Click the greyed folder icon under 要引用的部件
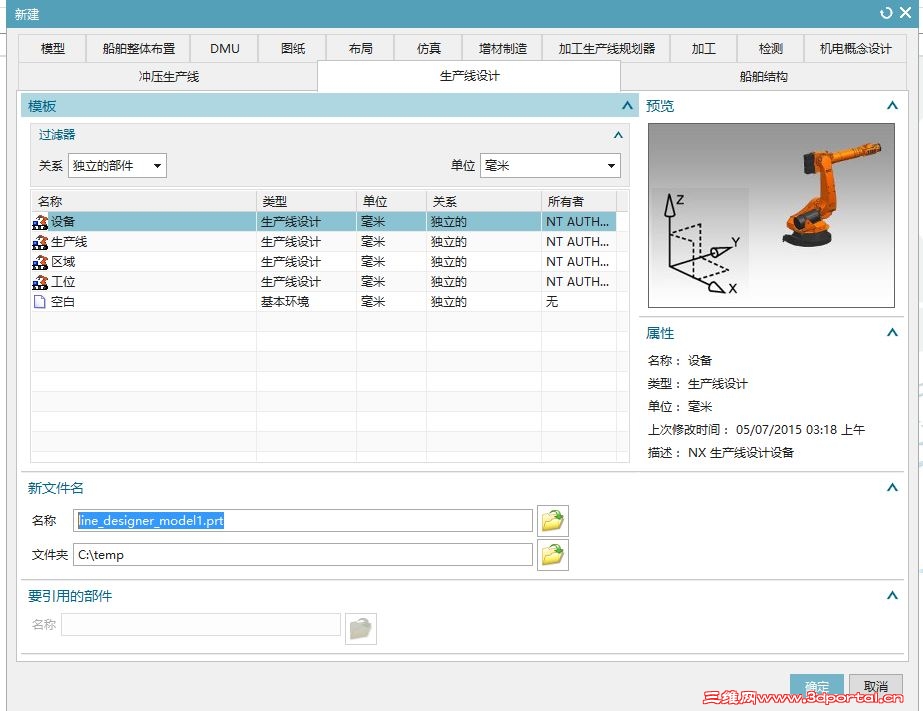 tap(361, 629)
